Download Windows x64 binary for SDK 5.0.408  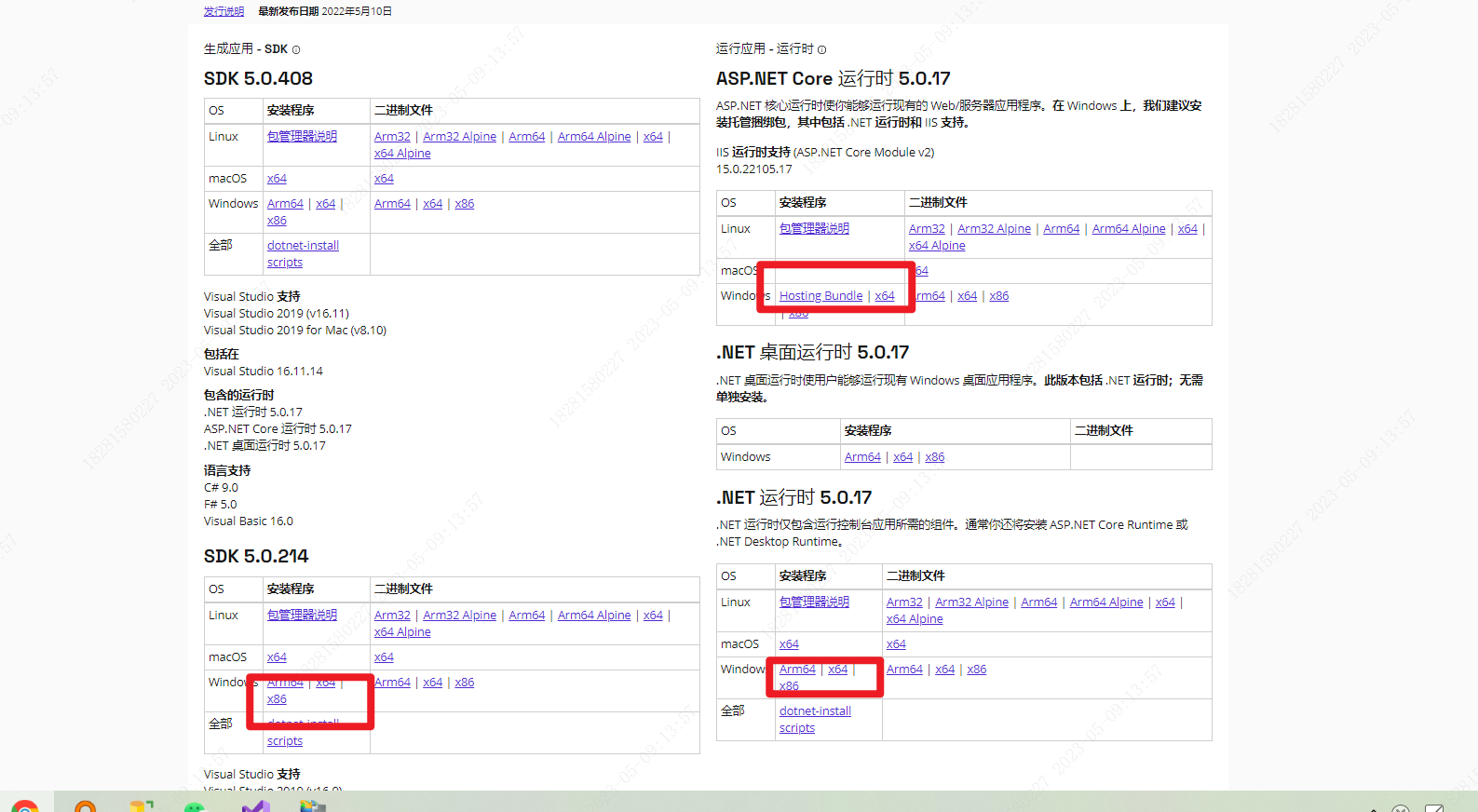432,203
